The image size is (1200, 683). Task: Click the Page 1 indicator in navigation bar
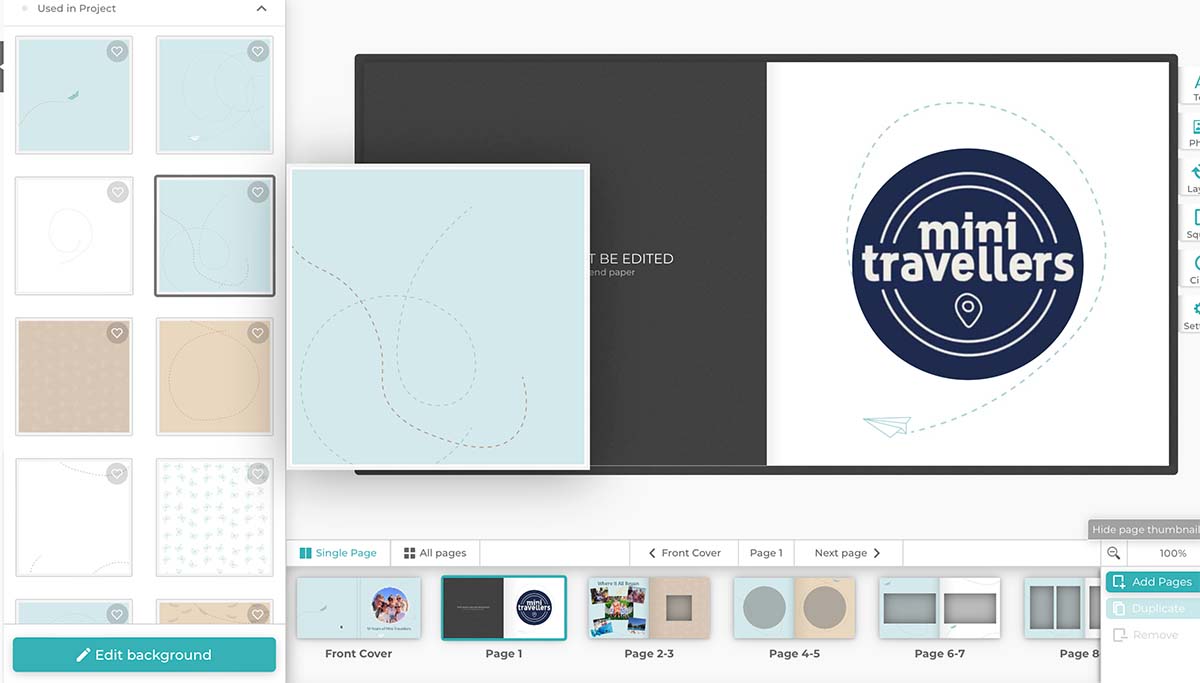click(766, 553)
